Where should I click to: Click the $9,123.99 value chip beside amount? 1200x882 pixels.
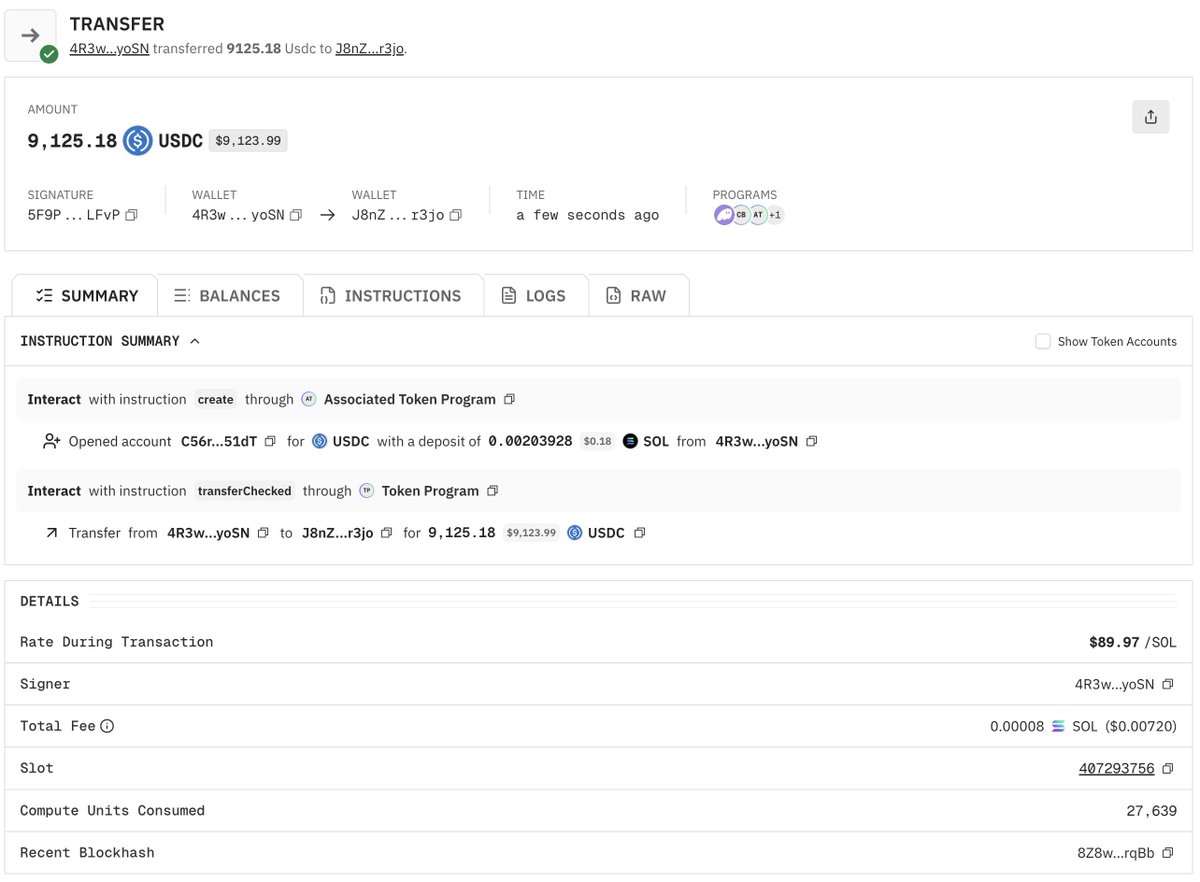(x=247, y=140)
